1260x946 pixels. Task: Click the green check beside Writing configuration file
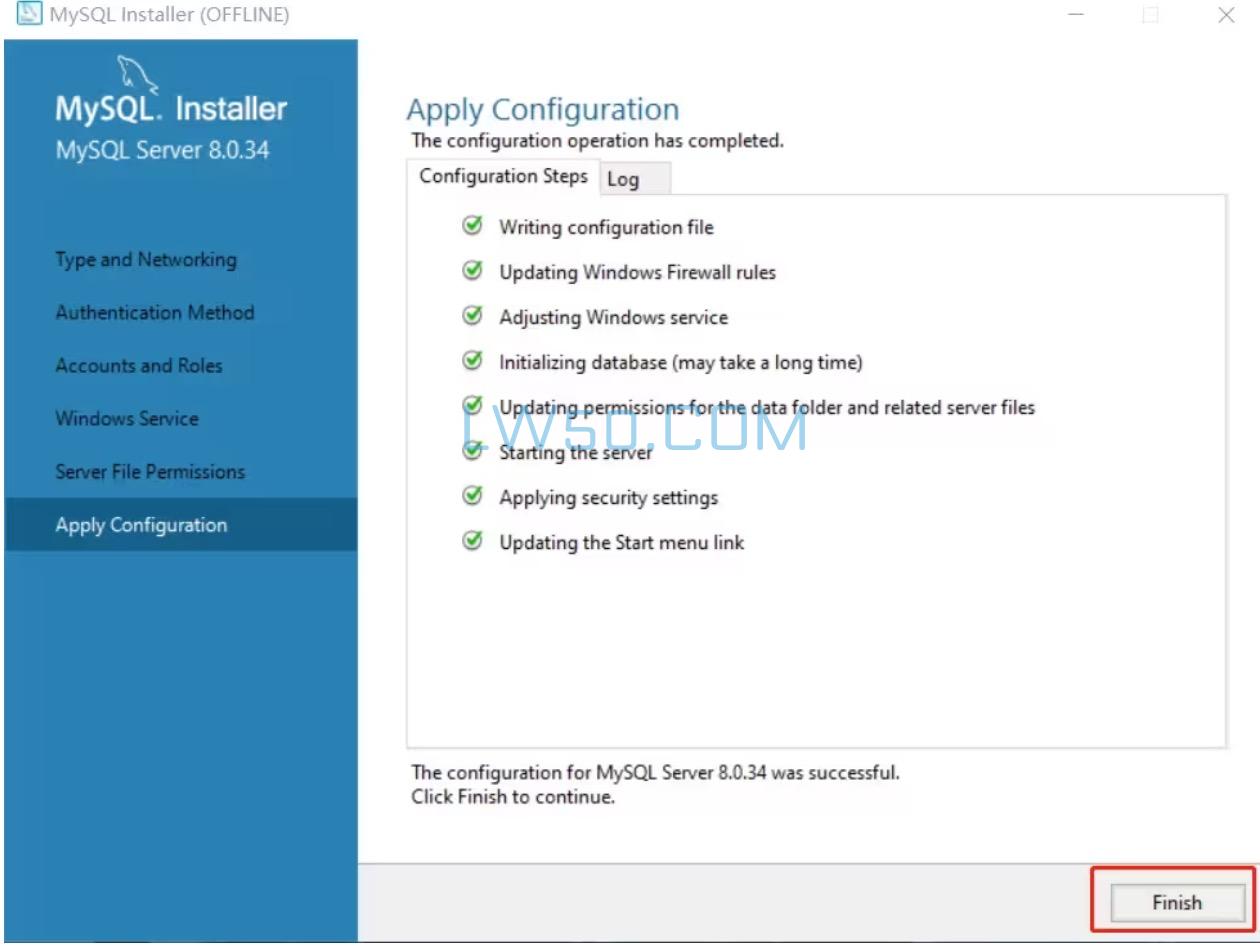pos(471,227)
